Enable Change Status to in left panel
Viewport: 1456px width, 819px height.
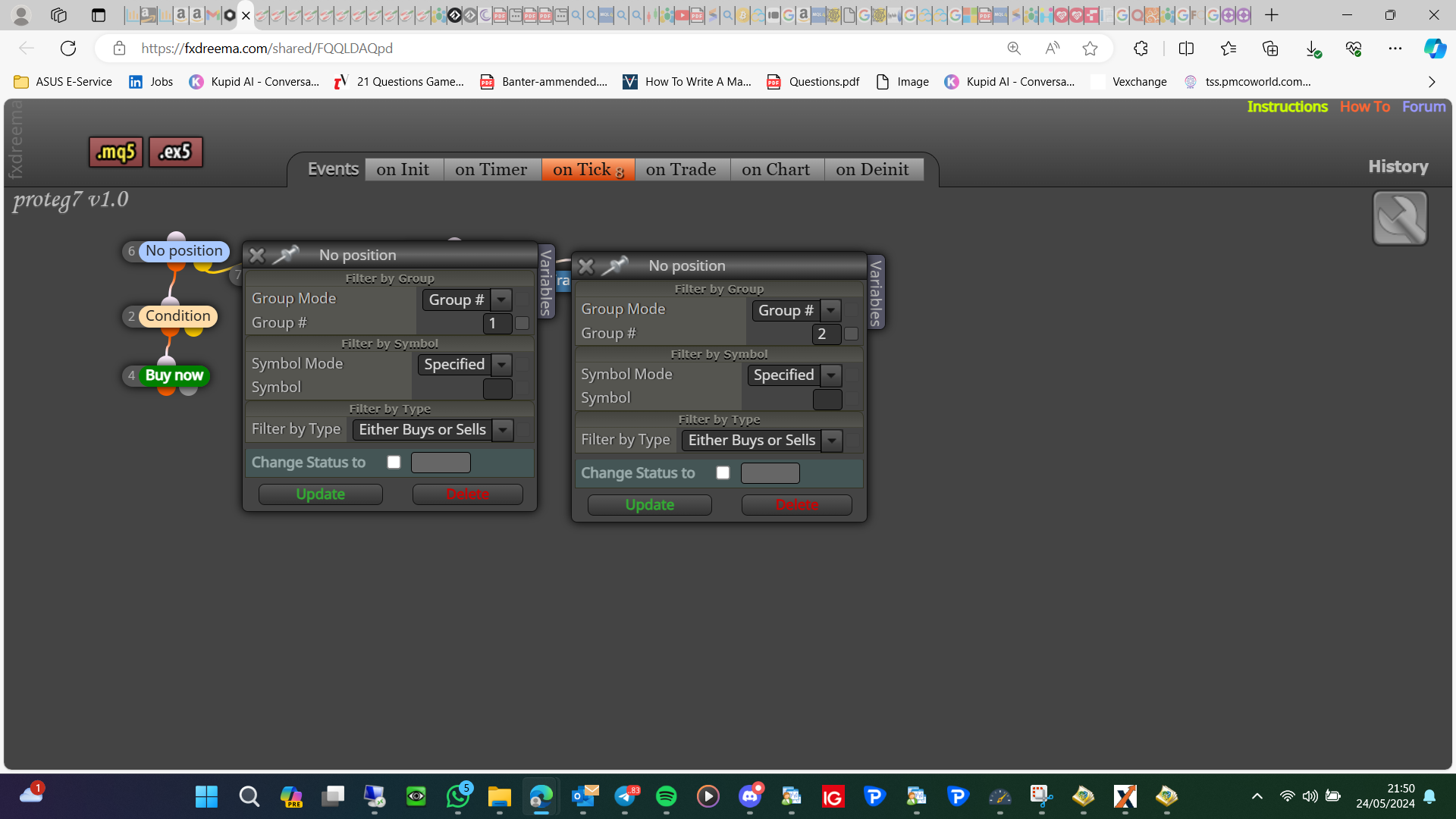pos(394,463)
